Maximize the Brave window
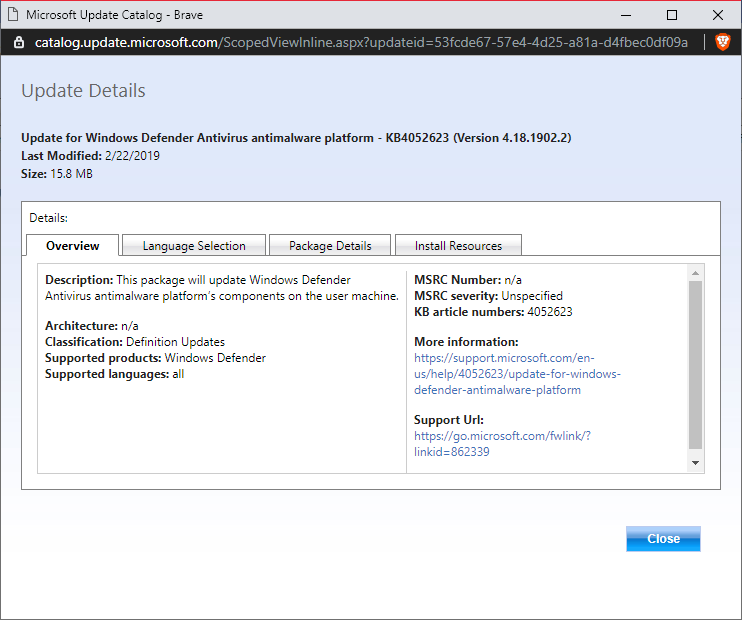 point(671,15)
